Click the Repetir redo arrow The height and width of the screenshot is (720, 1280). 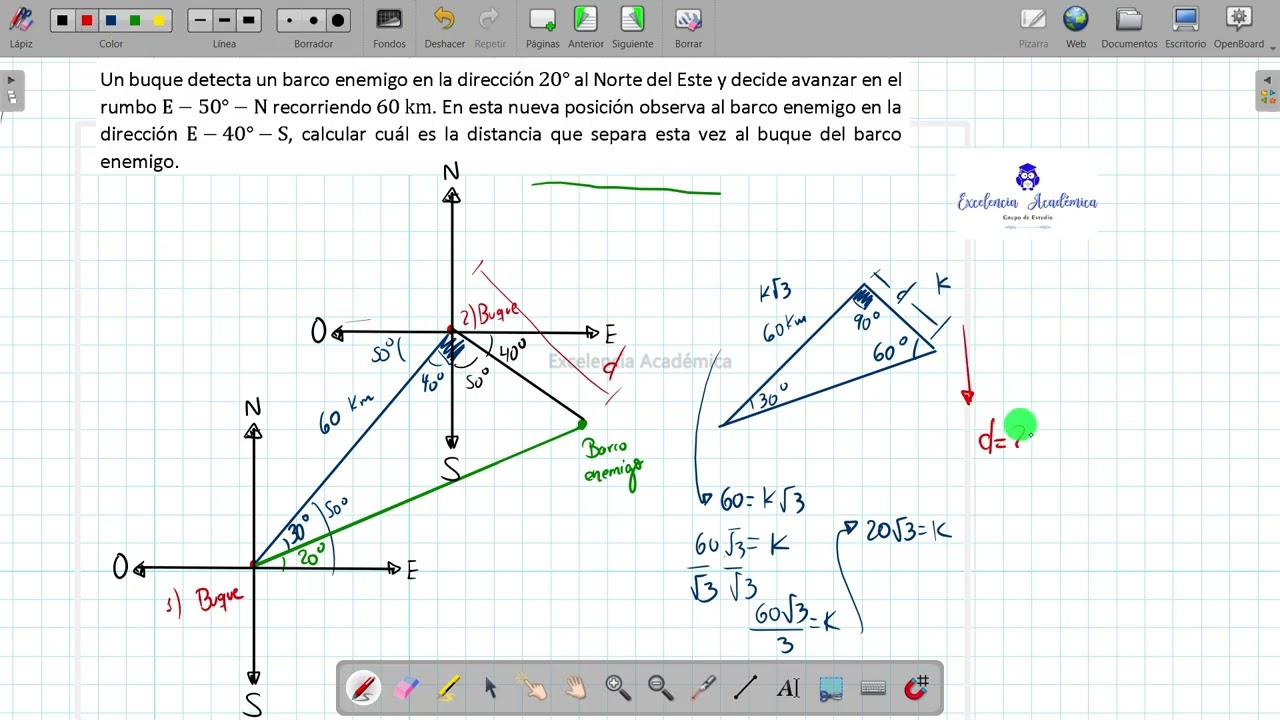click(x=490, y=27)
